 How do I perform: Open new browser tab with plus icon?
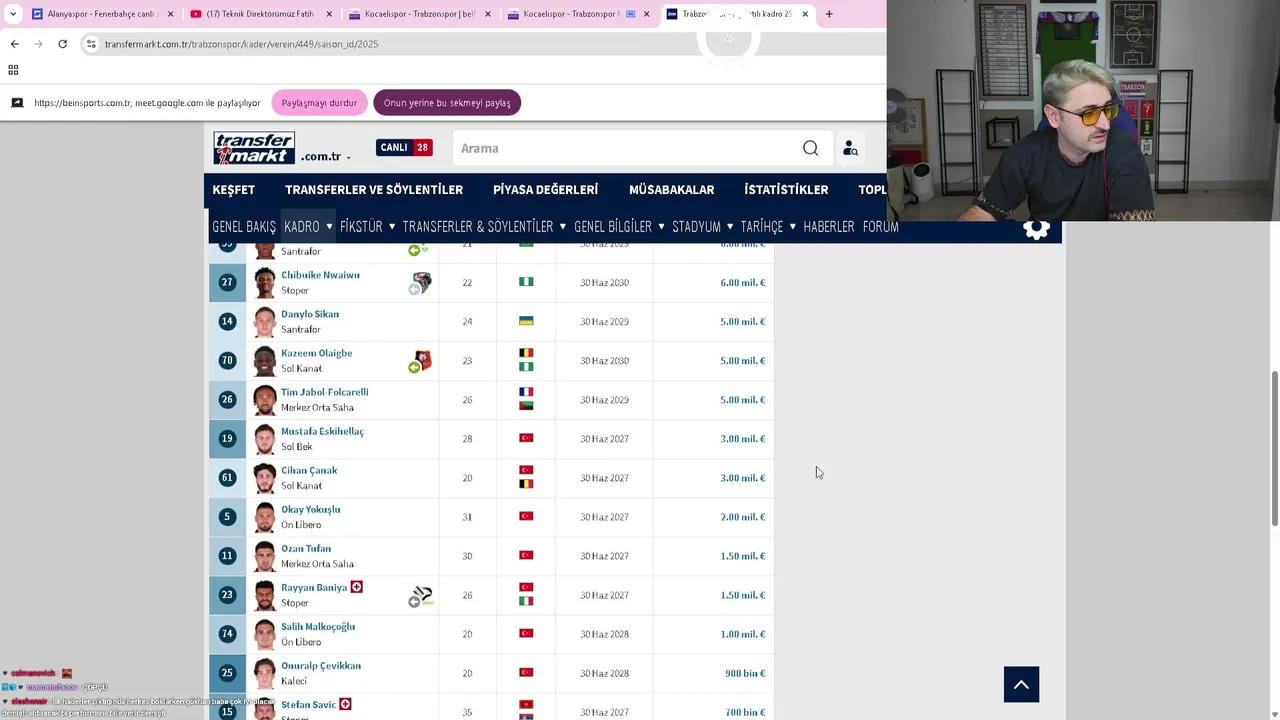pyautogui.click(x=829, y=14)
